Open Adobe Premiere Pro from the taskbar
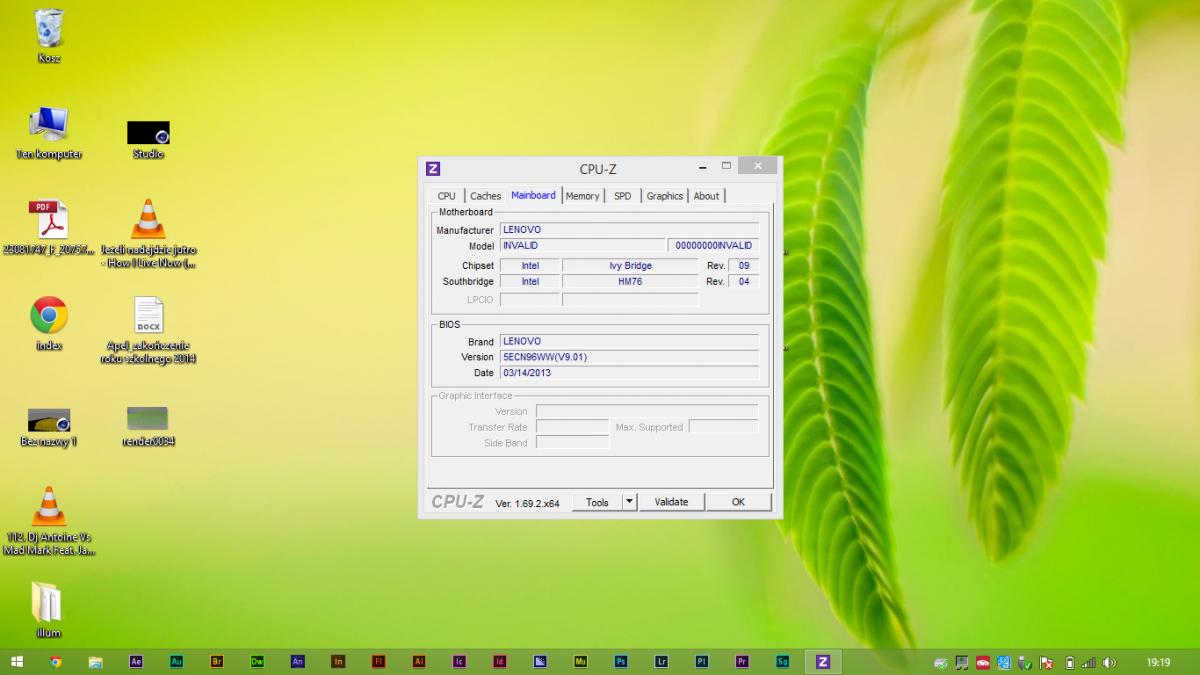1200x675 pixels. pyautogui.click(x=742, y=662)
